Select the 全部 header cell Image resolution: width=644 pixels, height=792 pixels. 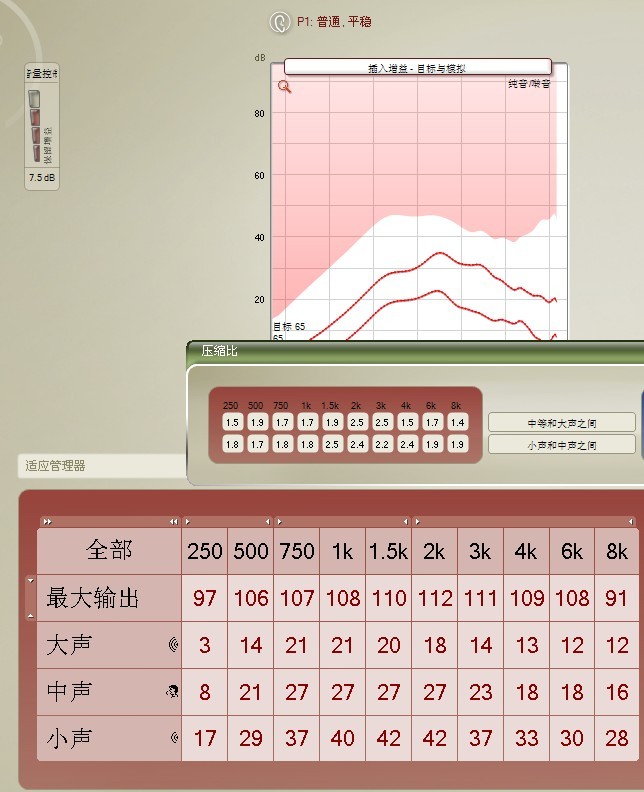click(109, 551)
